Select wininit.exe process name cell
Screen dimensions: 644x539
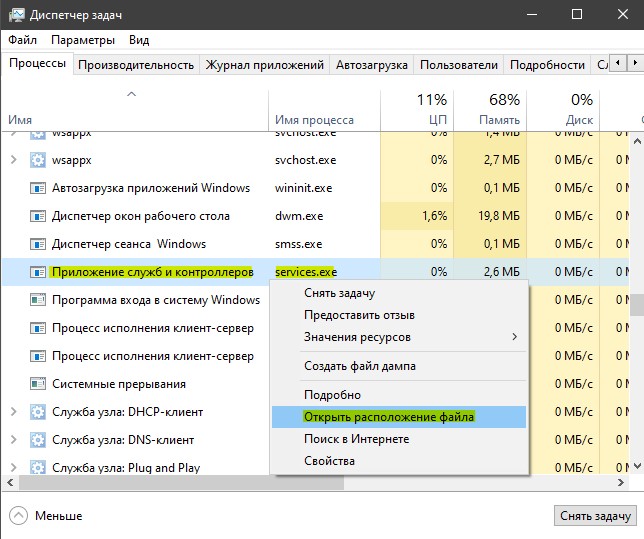click(304, 188)
